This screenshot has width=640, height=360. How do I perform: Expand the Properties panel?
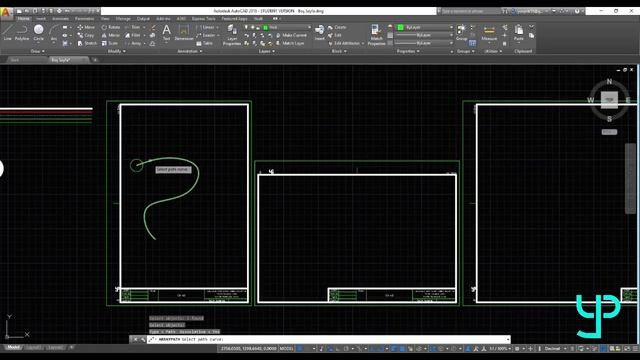(x=408, y=51)
